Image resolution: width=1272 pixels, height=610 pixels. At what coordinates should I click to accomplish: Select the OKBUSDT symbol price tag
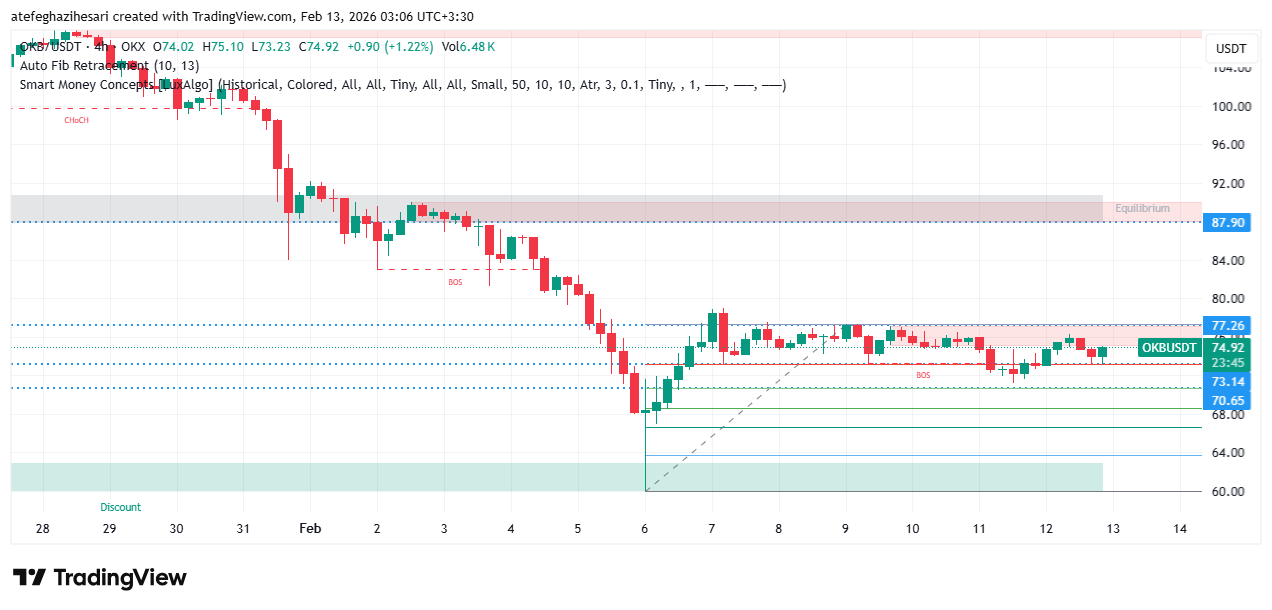tap(1169, 348)
